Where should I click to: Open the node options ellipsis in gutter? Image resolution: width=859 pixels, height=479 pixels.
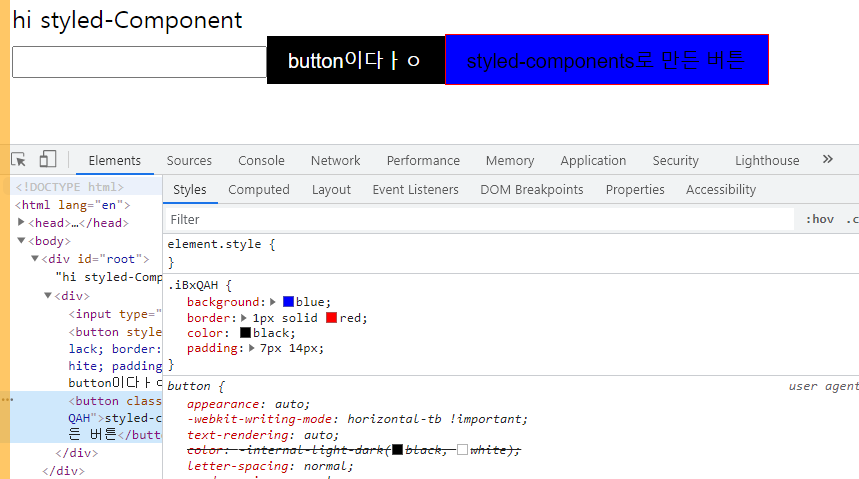7,400
